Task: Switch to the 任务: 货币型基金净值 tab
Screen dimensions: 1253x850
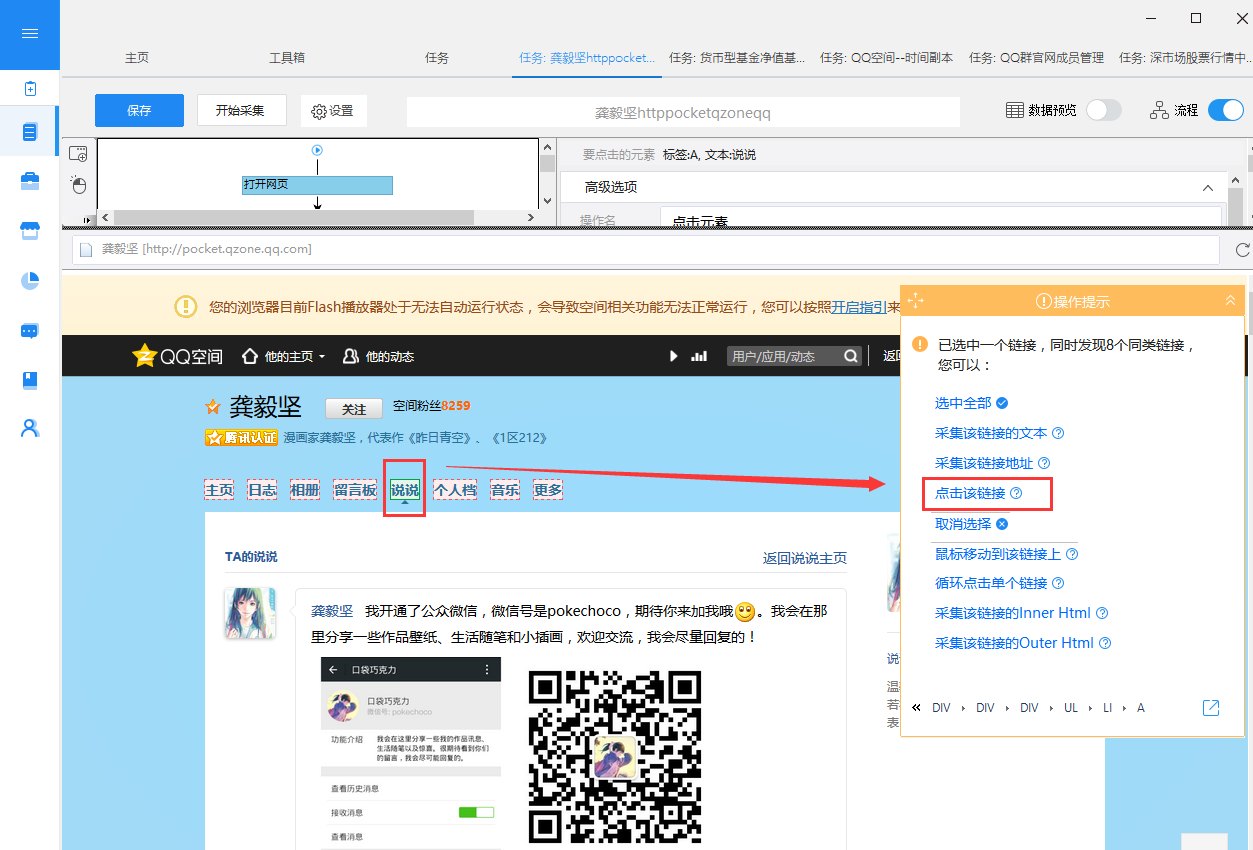Action: (x=737, y=58)
